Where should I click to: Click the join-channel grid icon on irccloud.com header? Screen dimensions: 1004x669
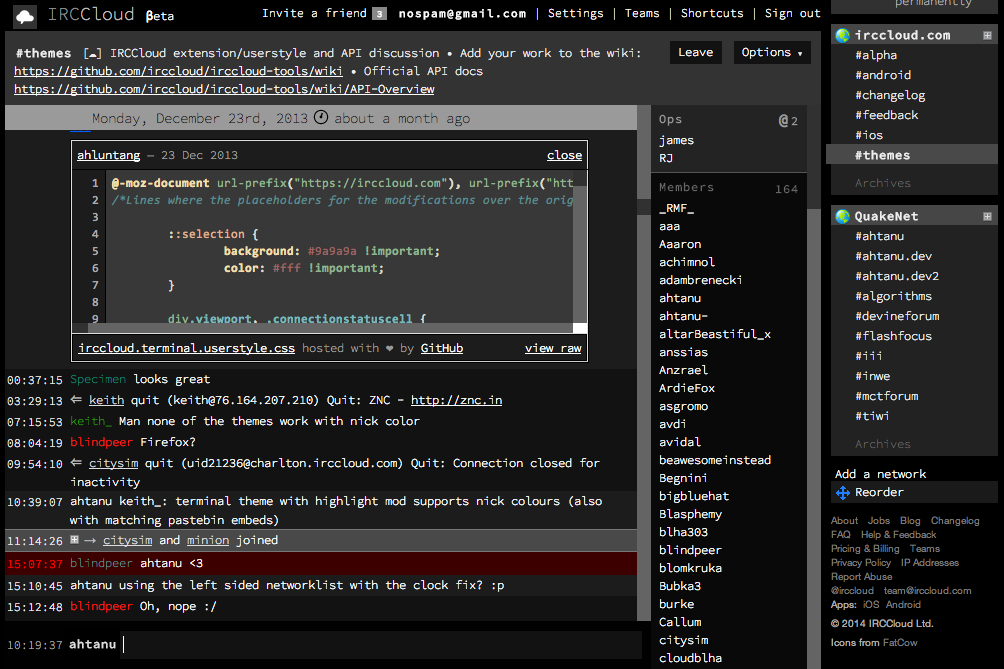click(987, 34)
